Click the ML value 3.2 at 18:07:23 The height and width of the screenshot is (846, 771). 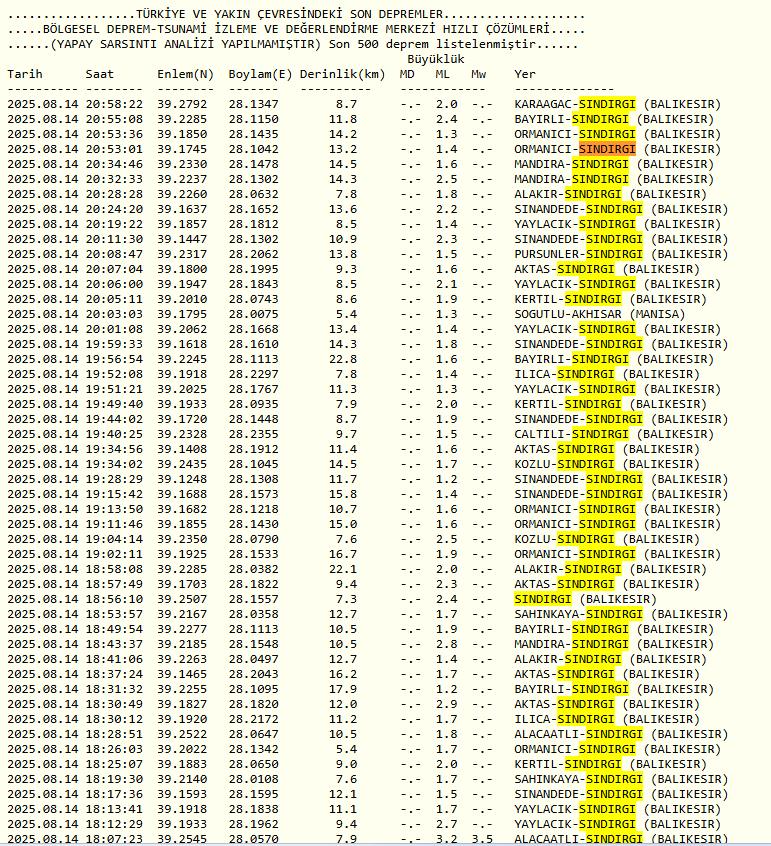point(446,839)
